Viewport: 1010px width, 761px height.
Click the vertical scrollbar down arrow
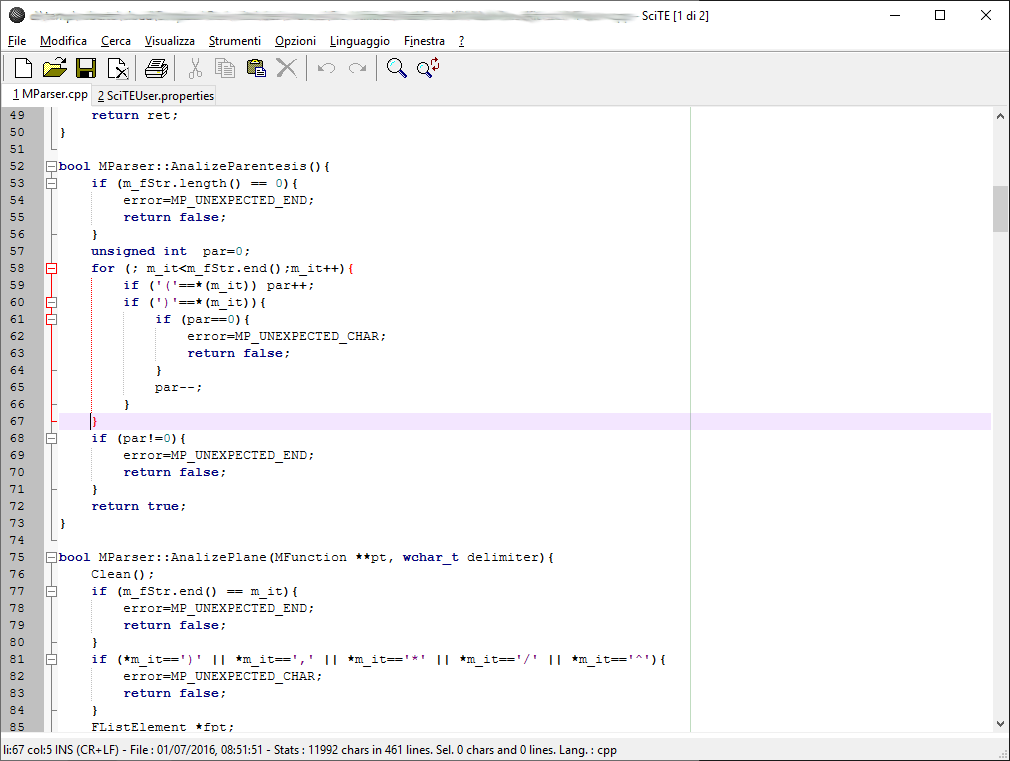tap(1000, 723)
